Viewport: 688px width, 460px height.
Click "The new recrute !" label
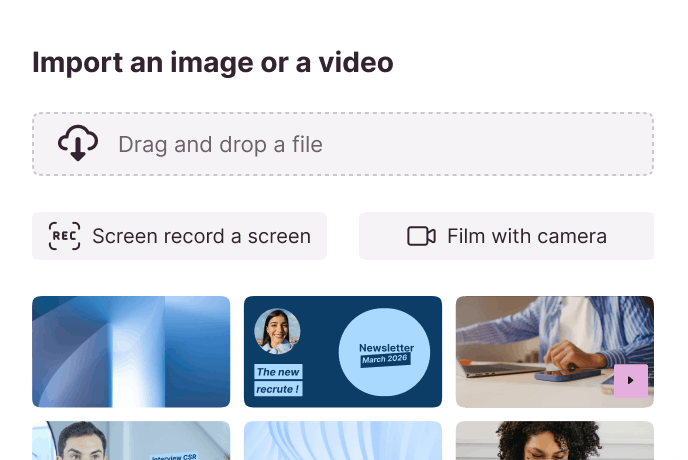coord(279,380)
